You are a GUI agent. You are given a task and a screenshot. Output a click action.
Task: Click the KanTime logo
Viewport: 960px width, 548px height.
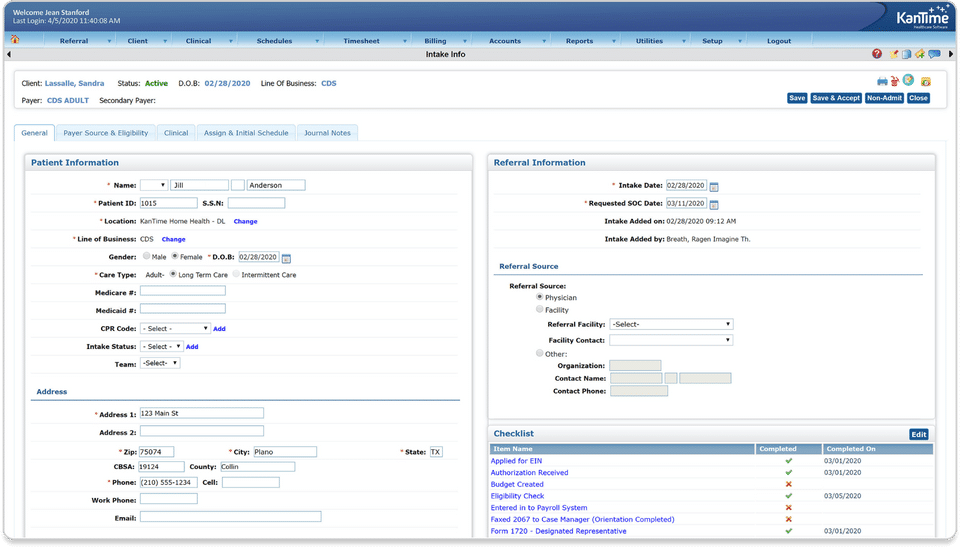[x=922, y=17]
